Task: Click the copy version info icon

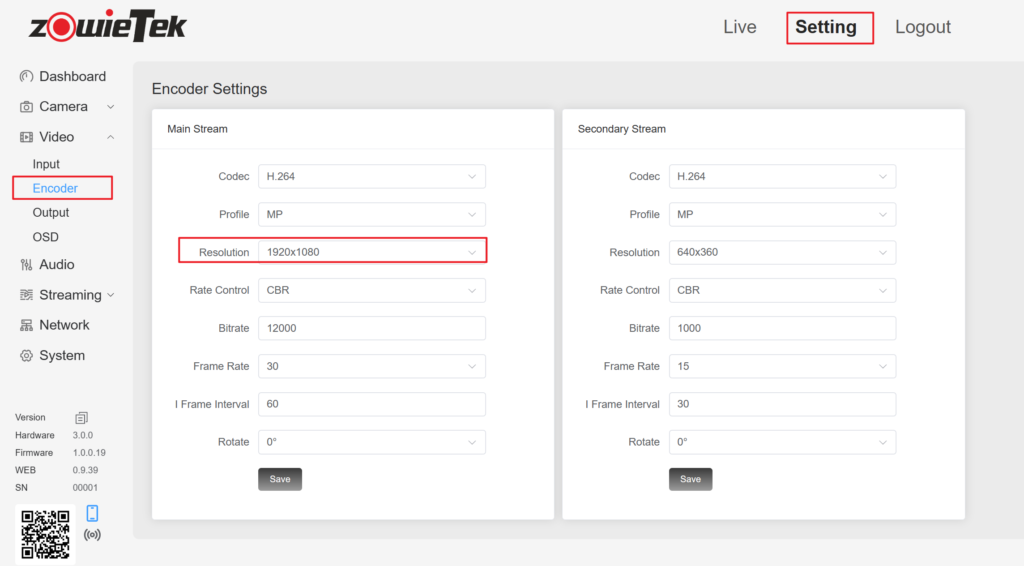Action: click(82, 417)
